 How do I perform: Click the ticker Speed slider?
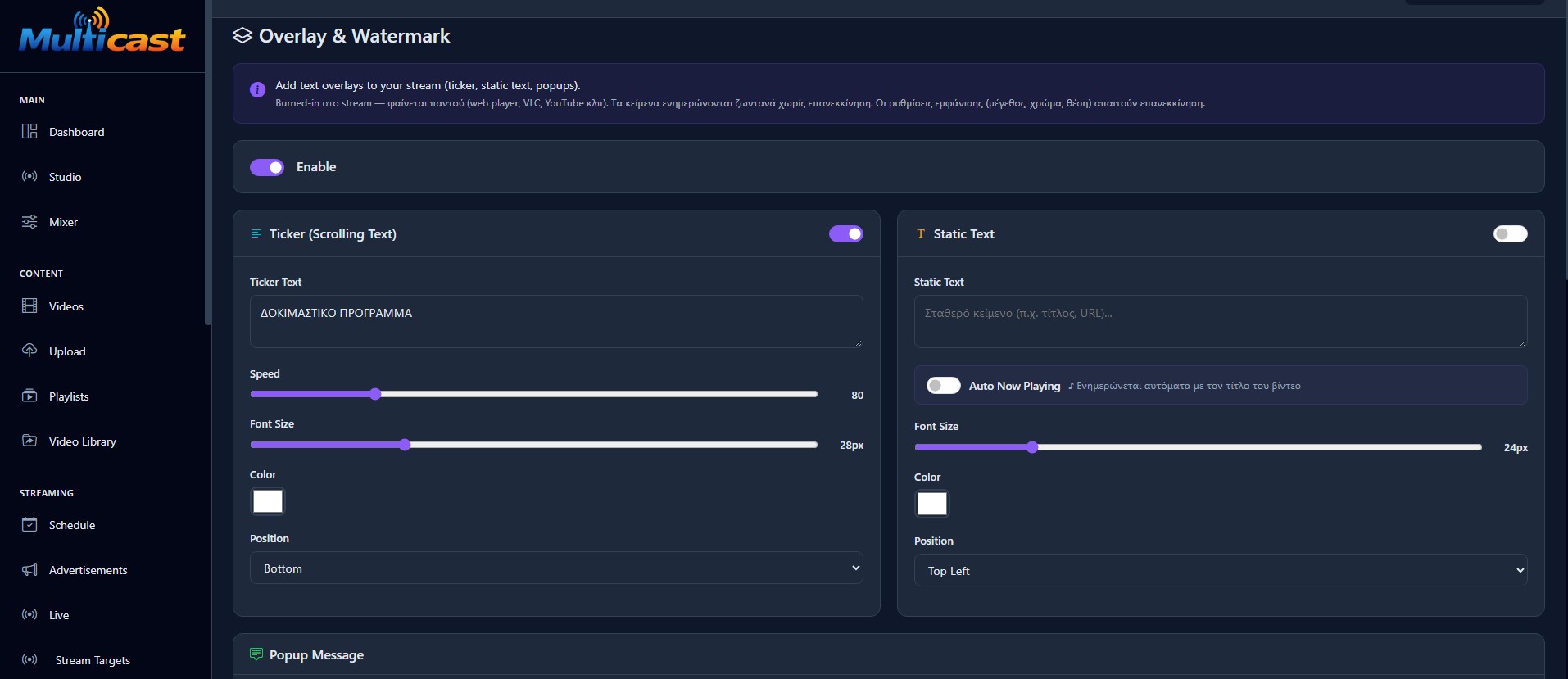[533, 394]
